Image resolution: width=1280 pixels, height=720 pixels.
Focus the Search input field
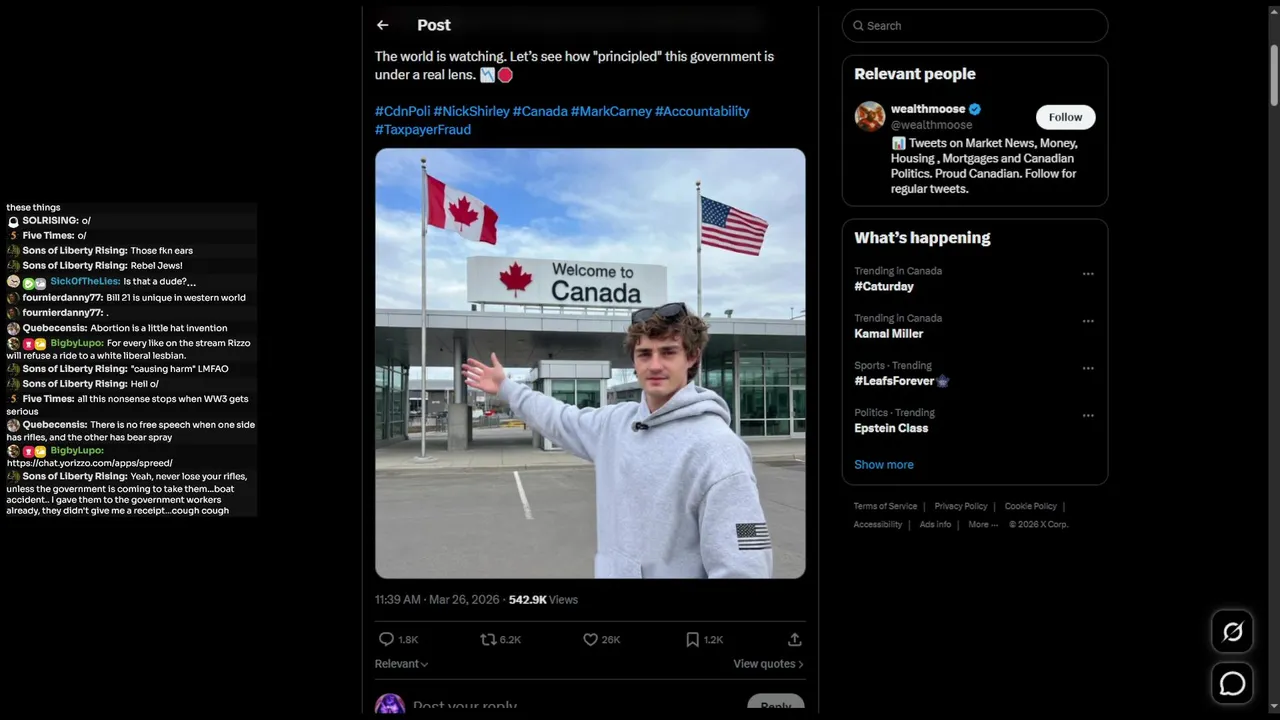975,26
